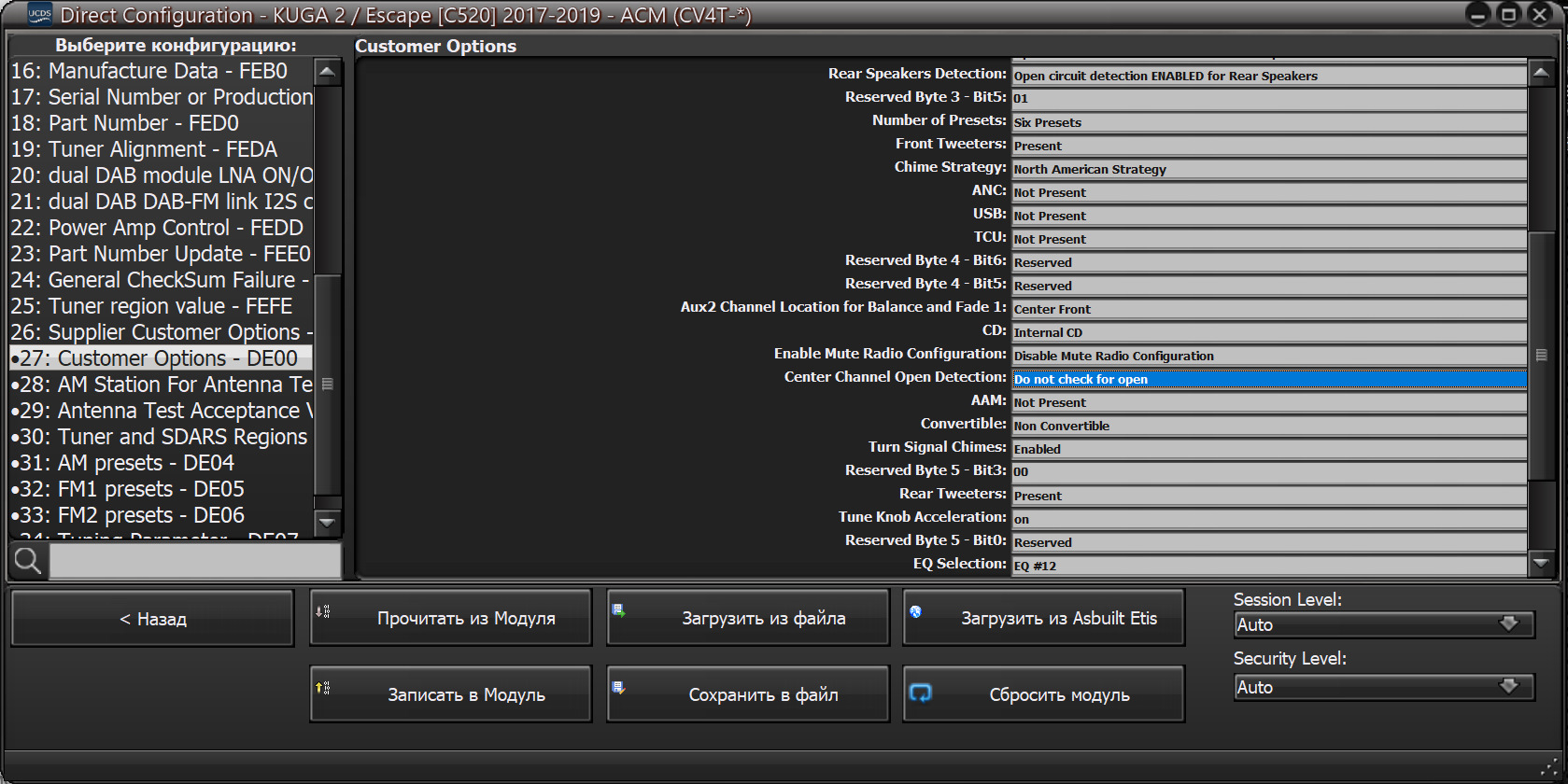Image resolution: width=1568 pixels, height=784 pixels.
Task: Maximize the Direct Configuration window
Action: pos(1508,14)
